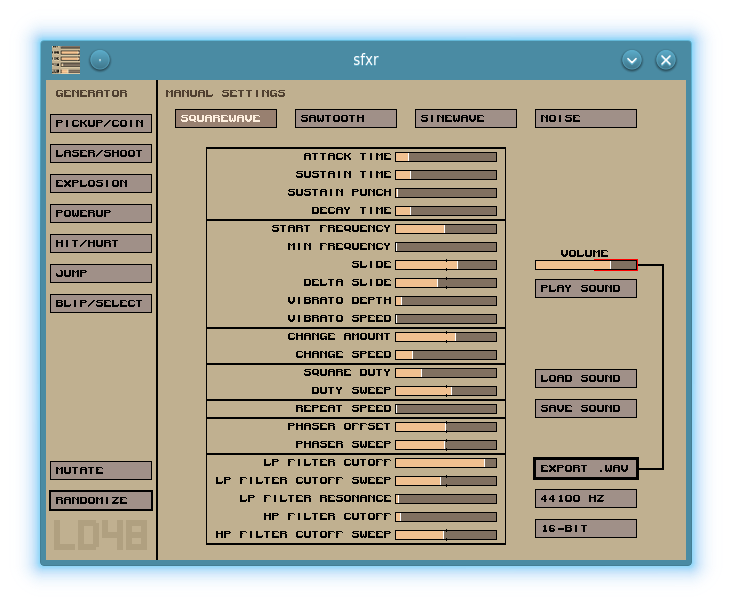
Task: Set the LP Filter Resonance slider
Action: [446, 499]
